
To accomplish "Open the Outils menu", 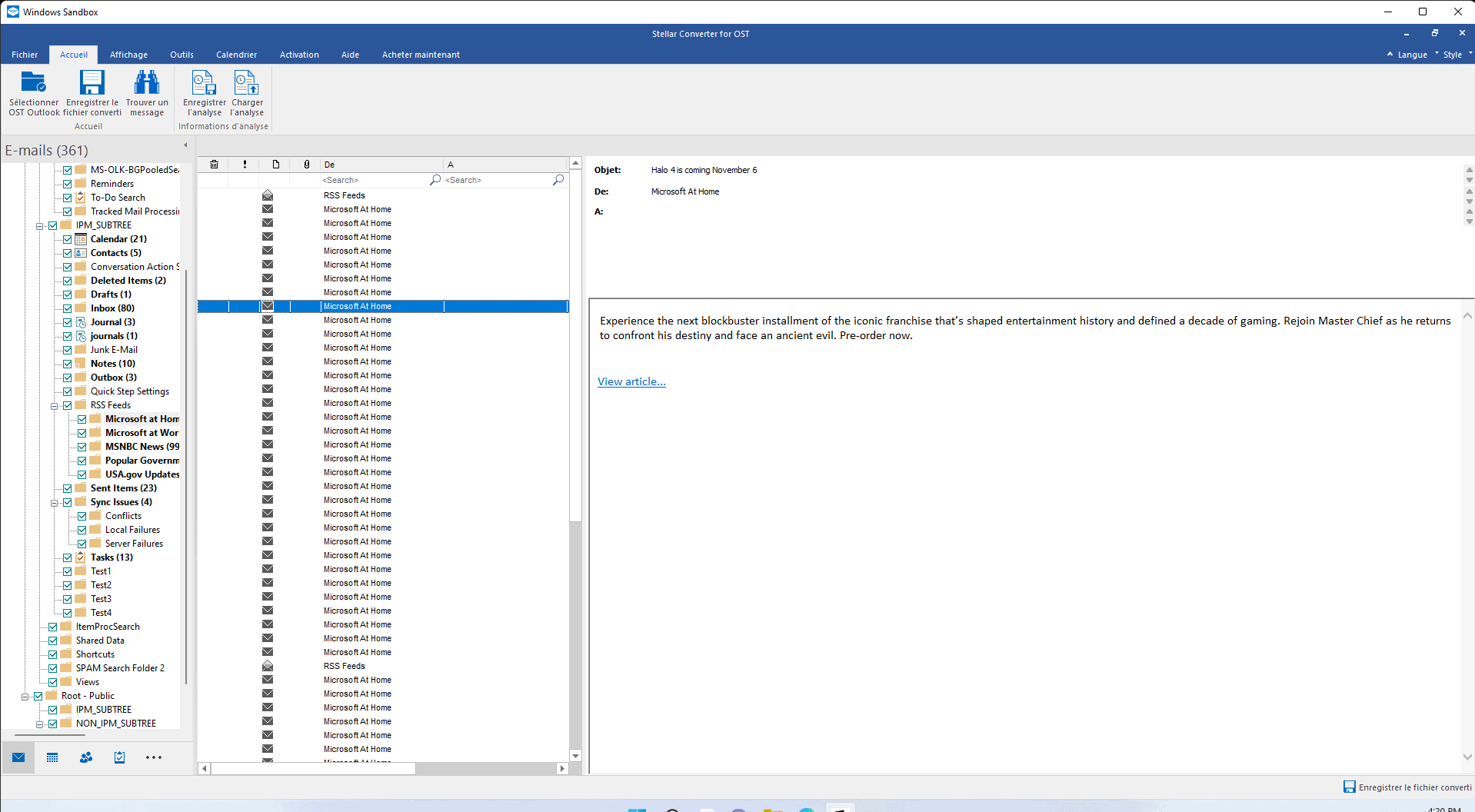I will click(181, 54).
